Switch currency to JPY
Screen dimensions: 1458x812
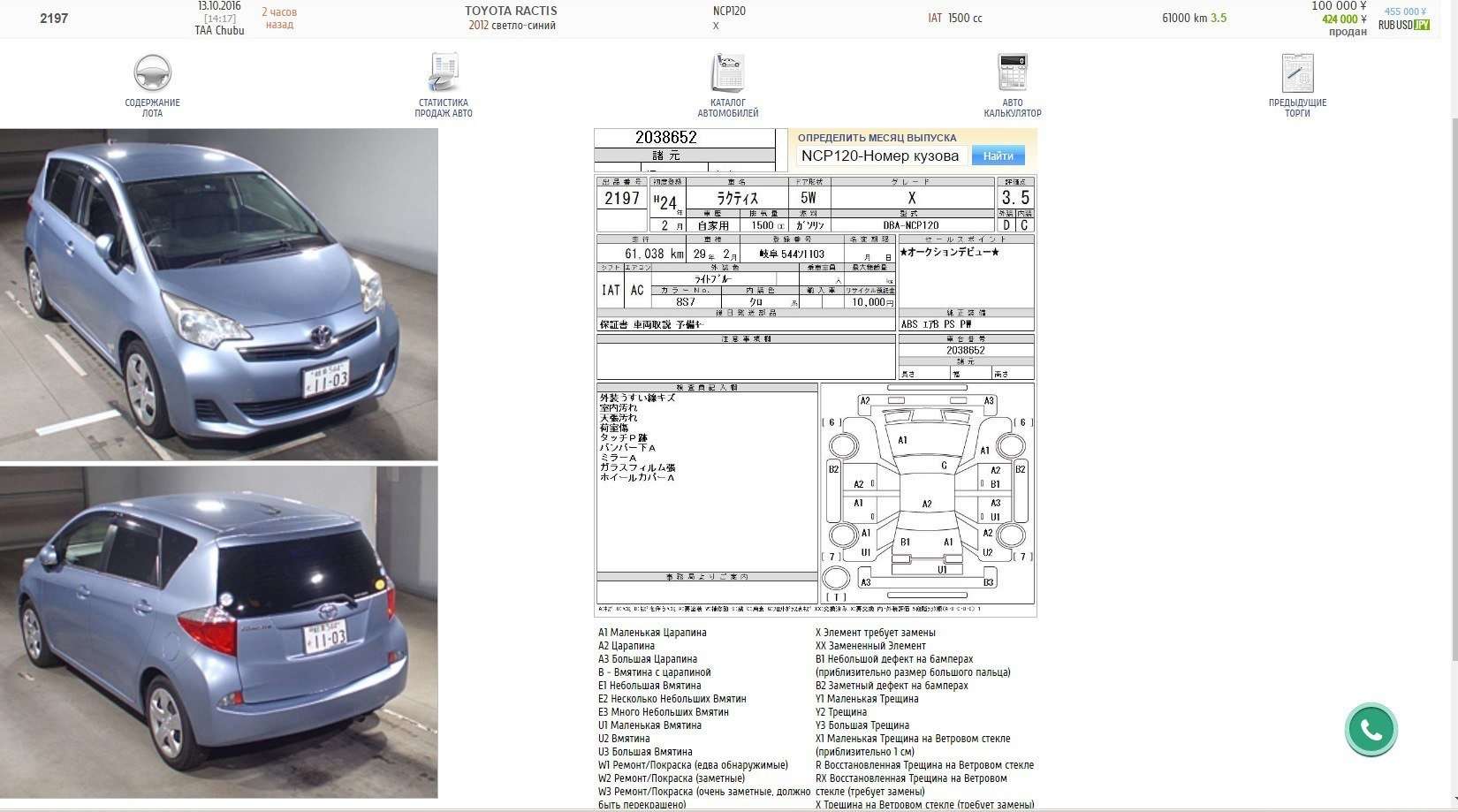pyautogui.click(x=1422, y=25)
